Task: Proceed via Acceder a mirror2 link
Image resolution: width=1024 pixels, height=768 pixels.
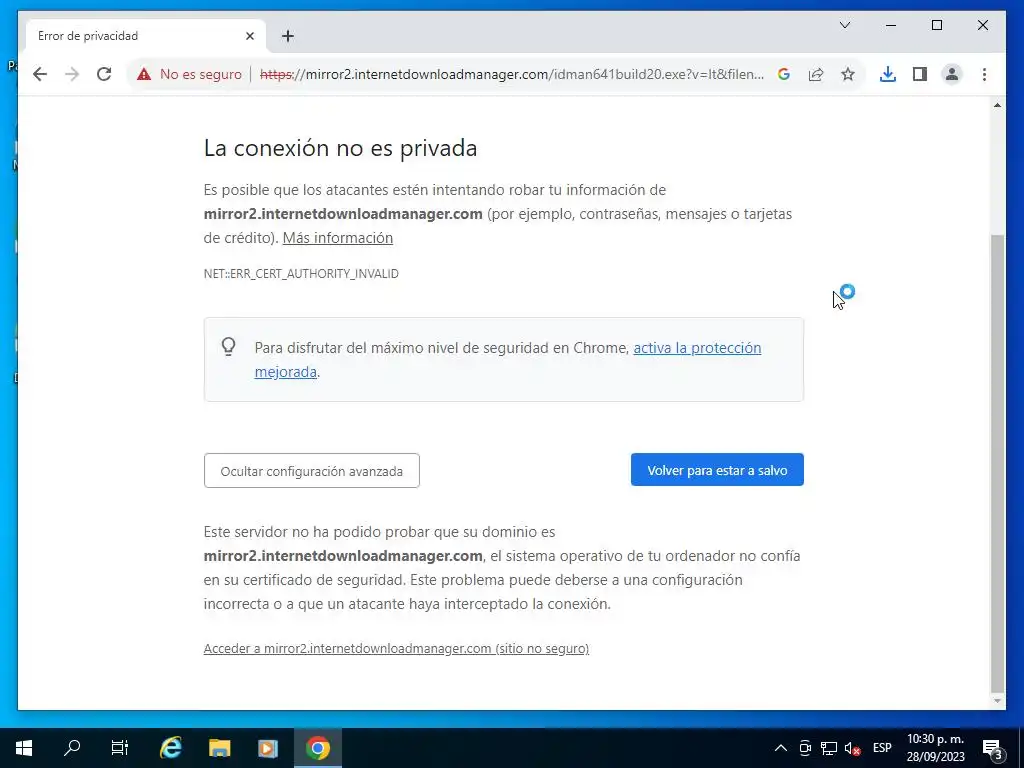Action: 396,648
